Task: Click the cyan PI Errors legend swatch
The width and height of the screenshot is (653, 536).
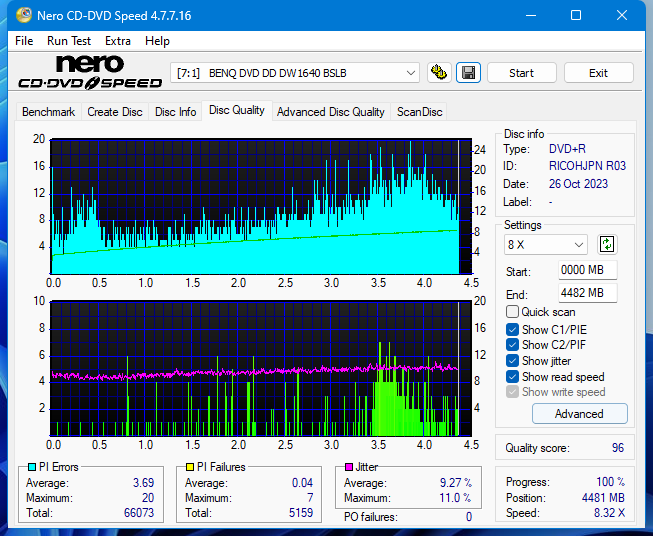Action: tap(31, 467)
